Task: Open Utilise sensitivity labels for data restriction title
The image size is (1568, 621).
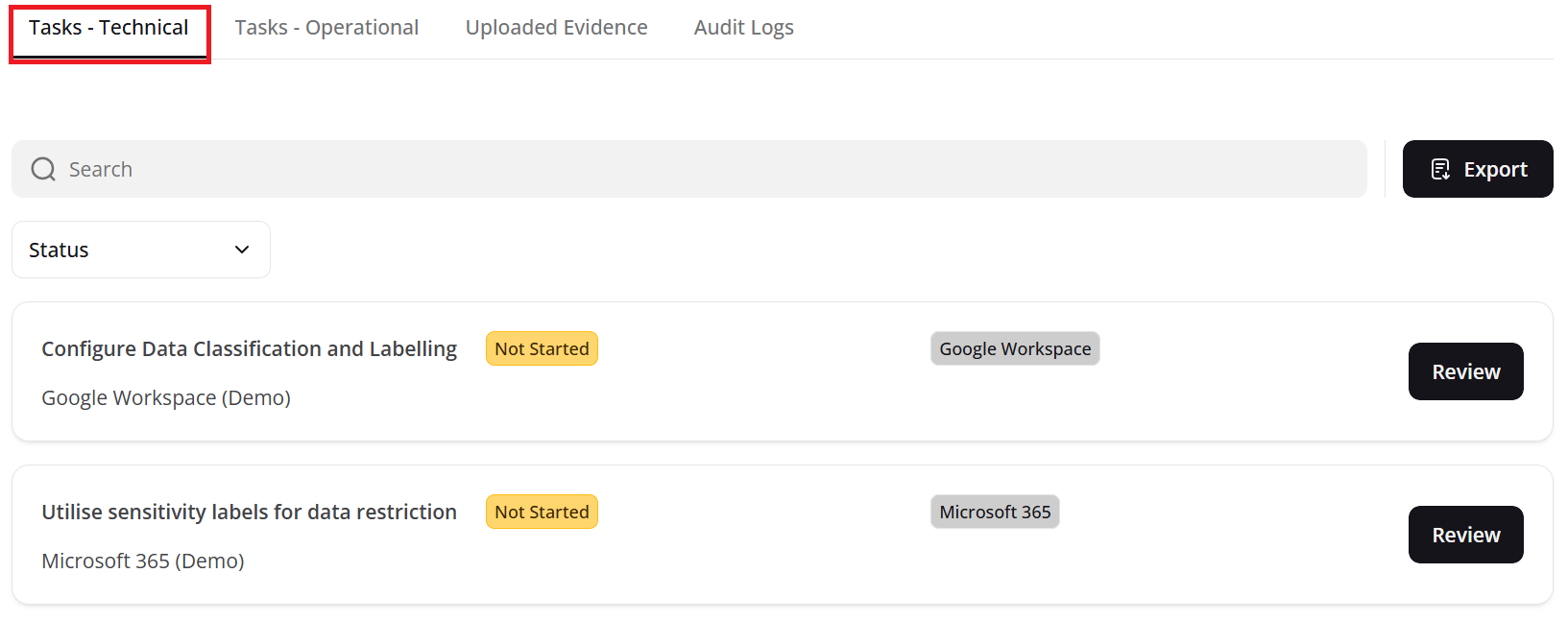Action: pyautogui.click(x=249, y=512)
